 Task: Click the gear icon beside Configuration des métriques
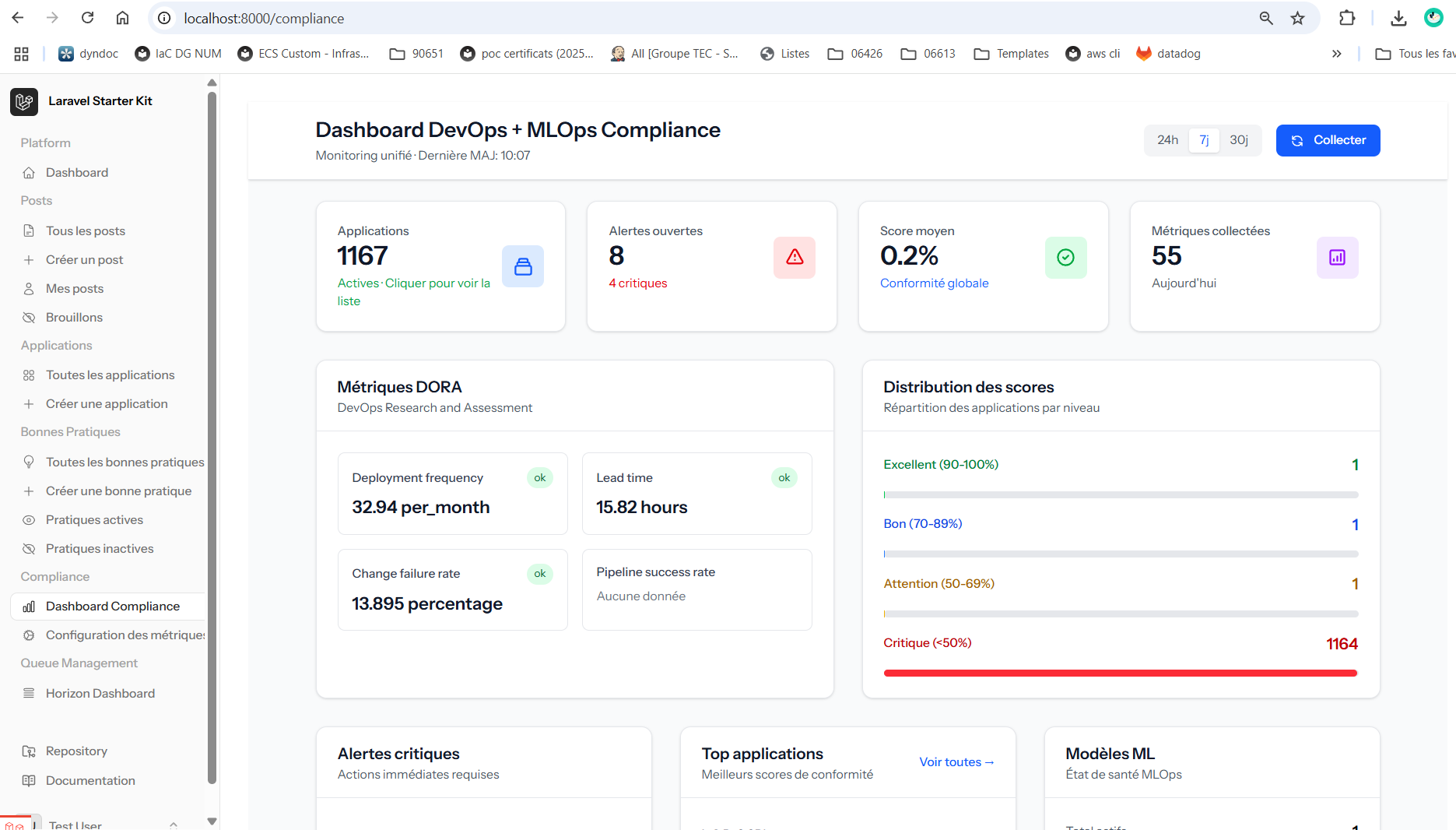coord(29,635)
